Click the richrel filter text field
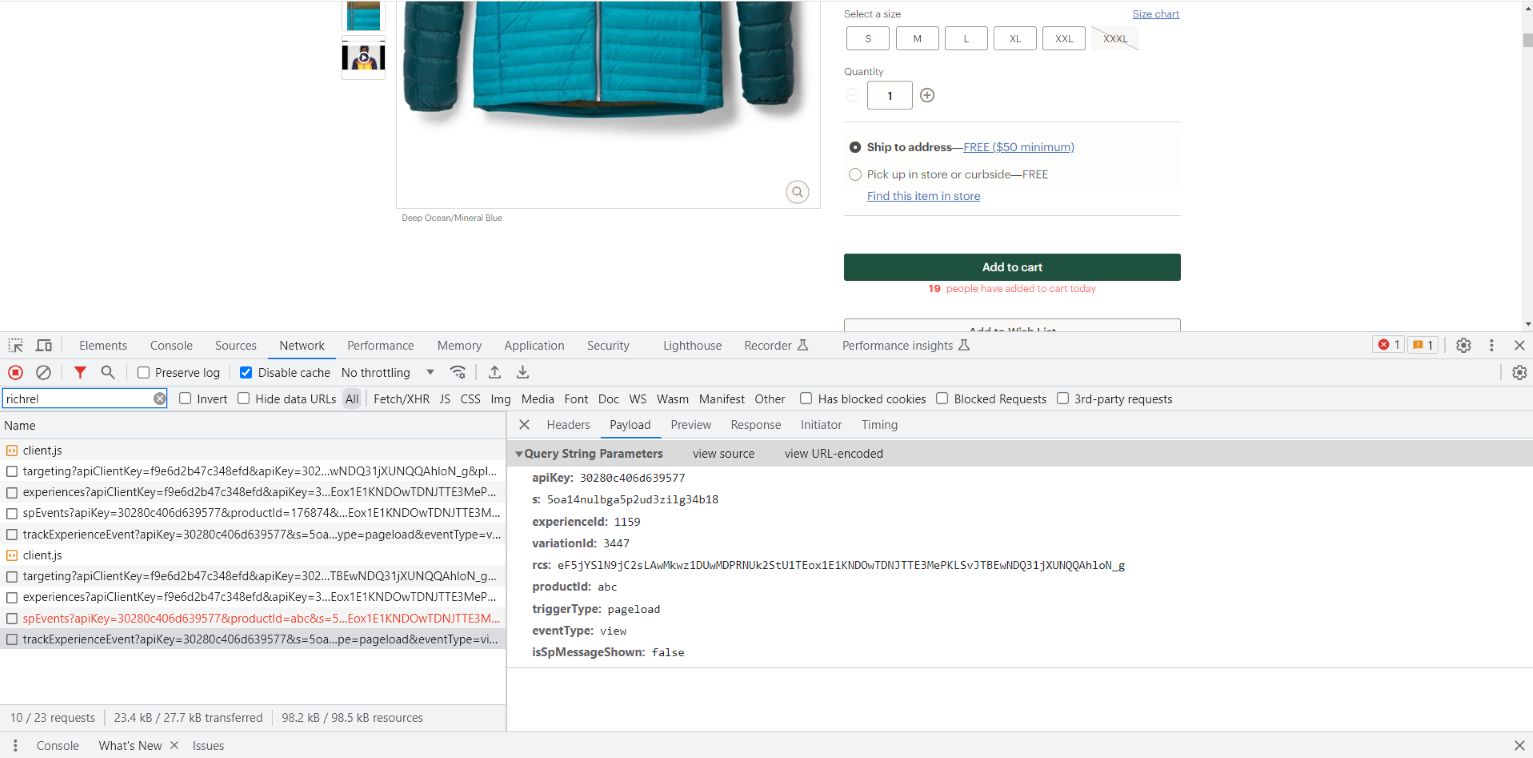 [x=76, y=399]
